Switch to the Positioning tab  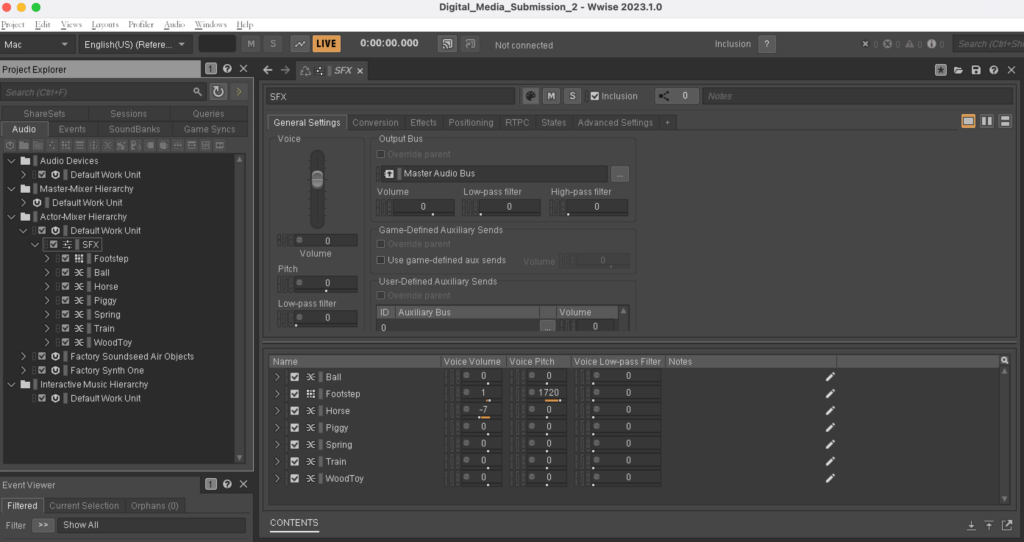point(470,123)
